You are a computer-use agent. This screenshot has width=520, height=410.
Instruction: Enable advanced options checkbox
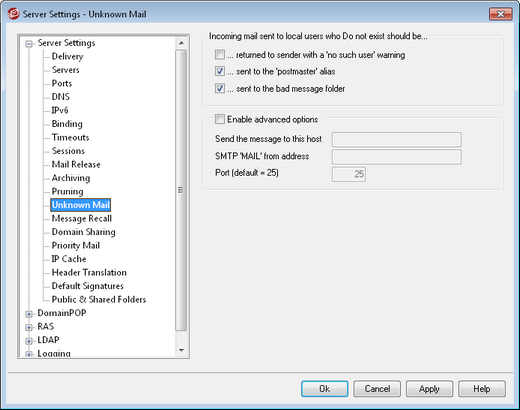(x=220, y=119)
